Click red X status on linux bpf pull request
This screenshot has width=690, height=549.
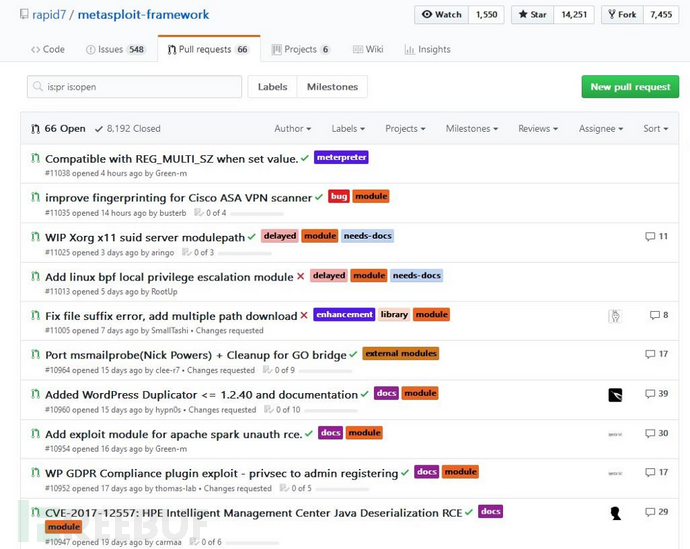click(x=301, y=276)
